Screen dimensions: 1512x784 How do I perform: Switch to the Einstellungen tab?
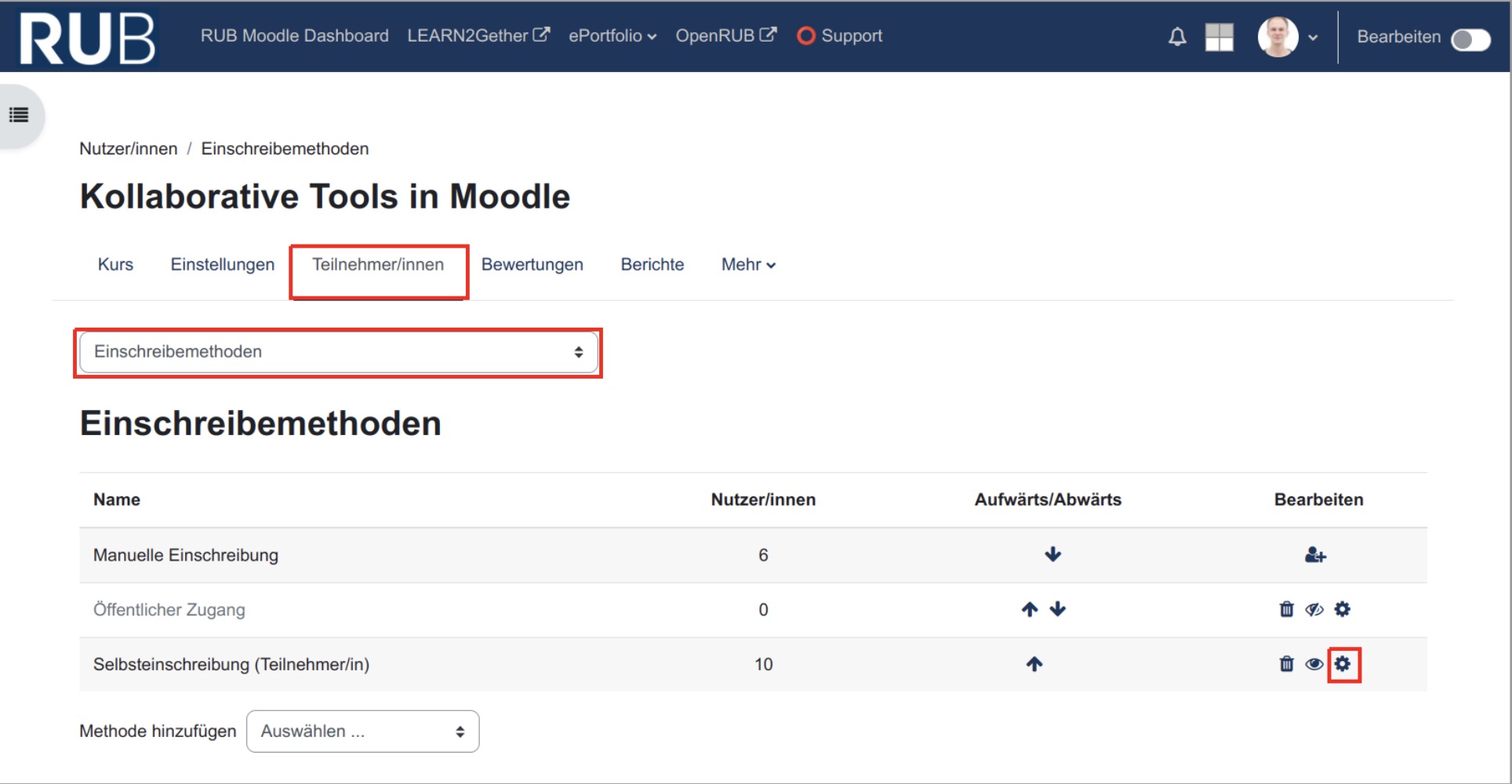point(223,265)
